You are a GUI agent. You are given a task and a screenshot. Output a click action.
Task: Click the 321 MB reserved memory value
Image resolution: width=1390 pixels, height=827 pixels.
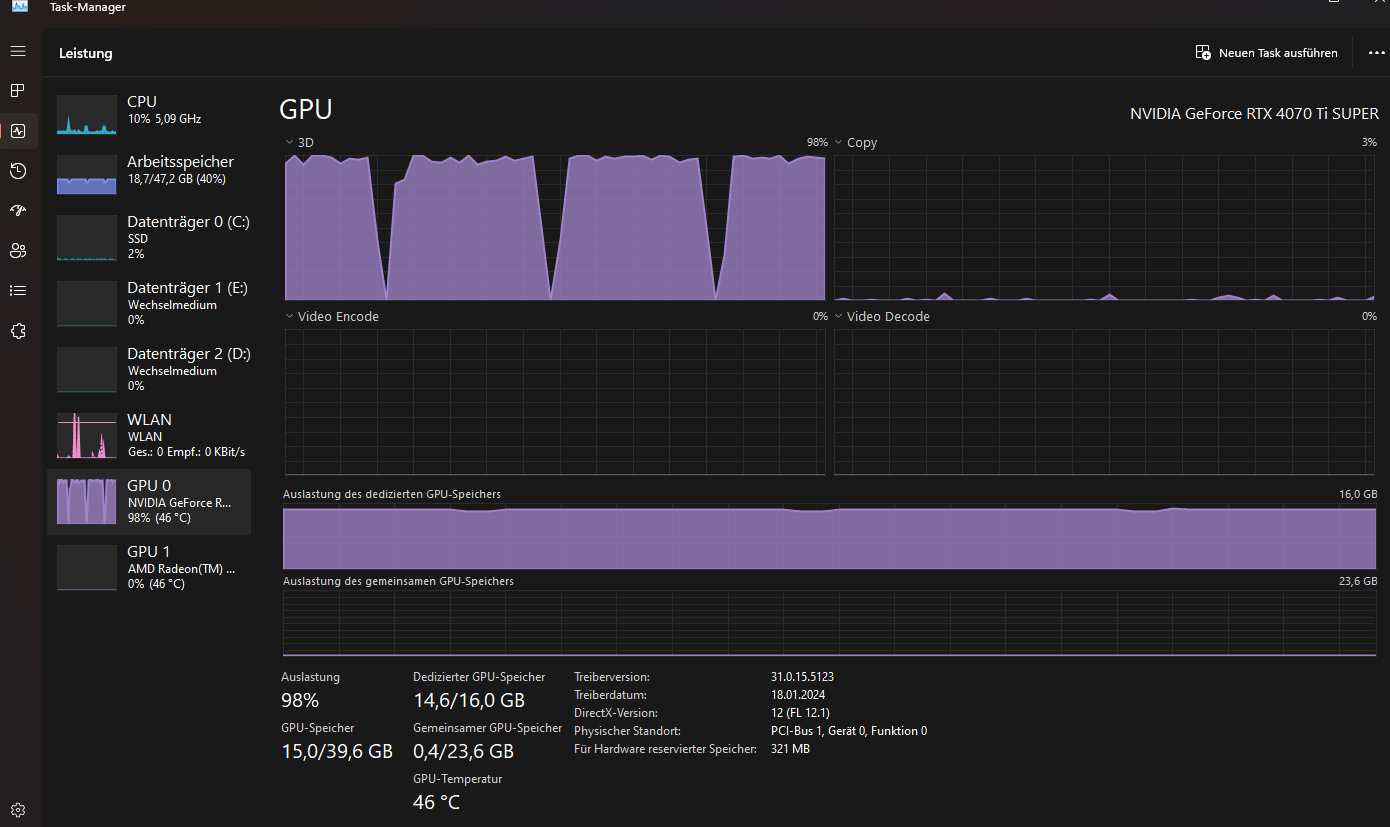[x=790, y=749]
